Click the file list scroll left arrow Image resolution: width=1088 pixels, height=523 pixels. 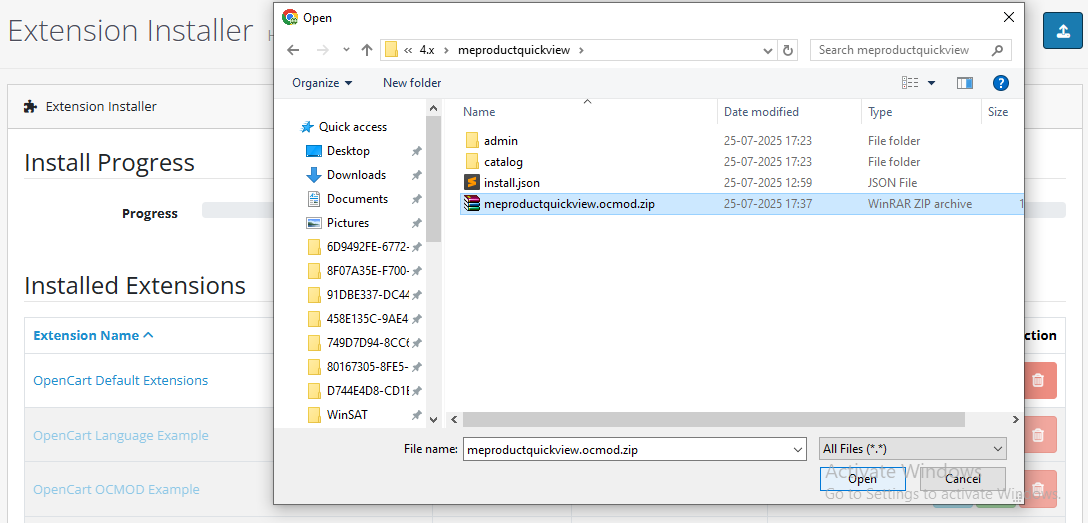[454, 420]
